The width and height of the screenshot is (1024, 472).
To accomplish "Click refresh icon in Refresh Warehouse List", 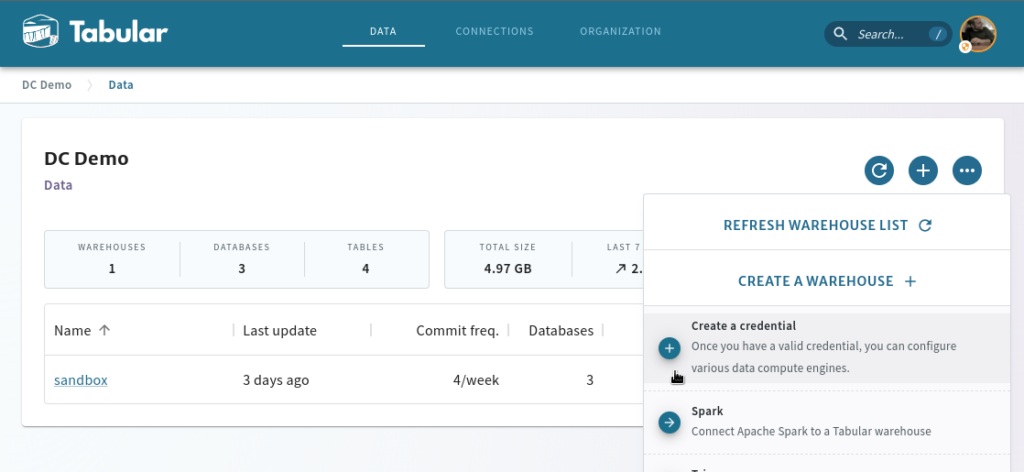I will (x=925, y=225).
